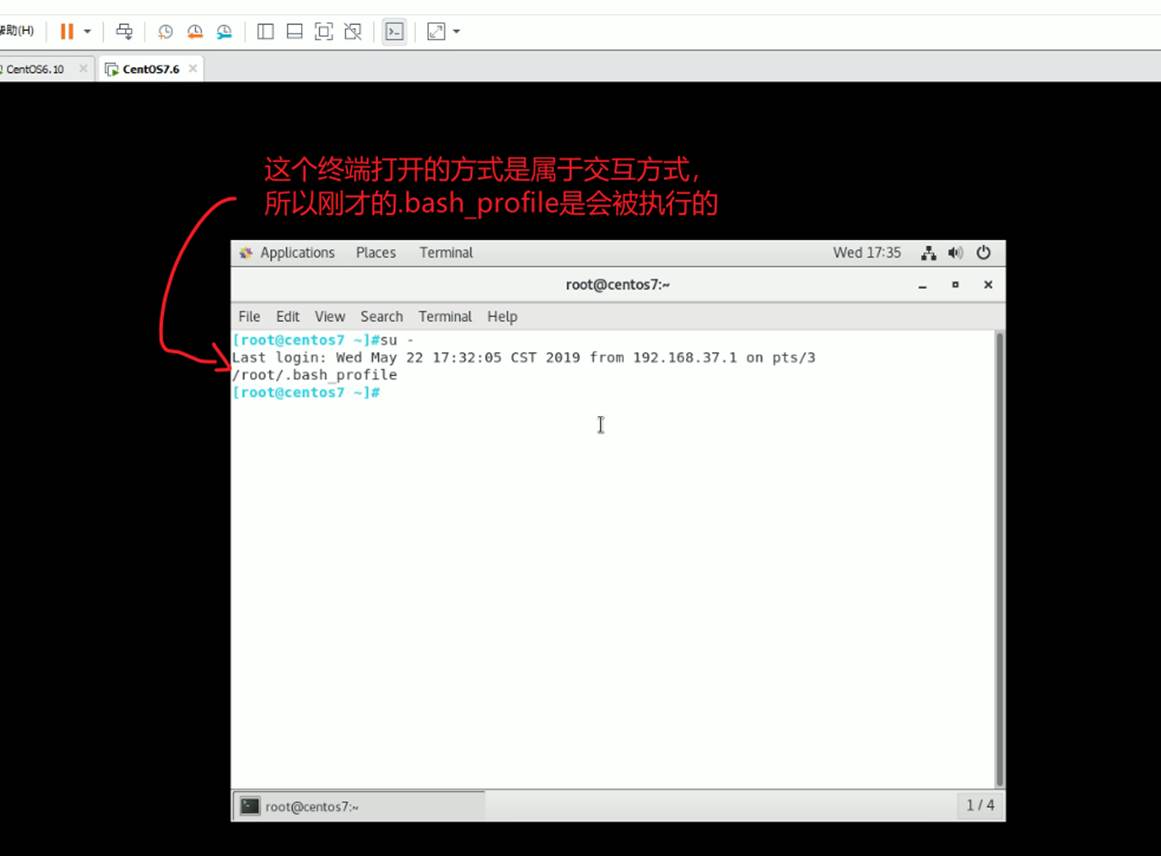The height and width of the screenshot is (856, 1161).
Task: Click the root@centos7 taskbar button
Action: (x=359, y=806)
